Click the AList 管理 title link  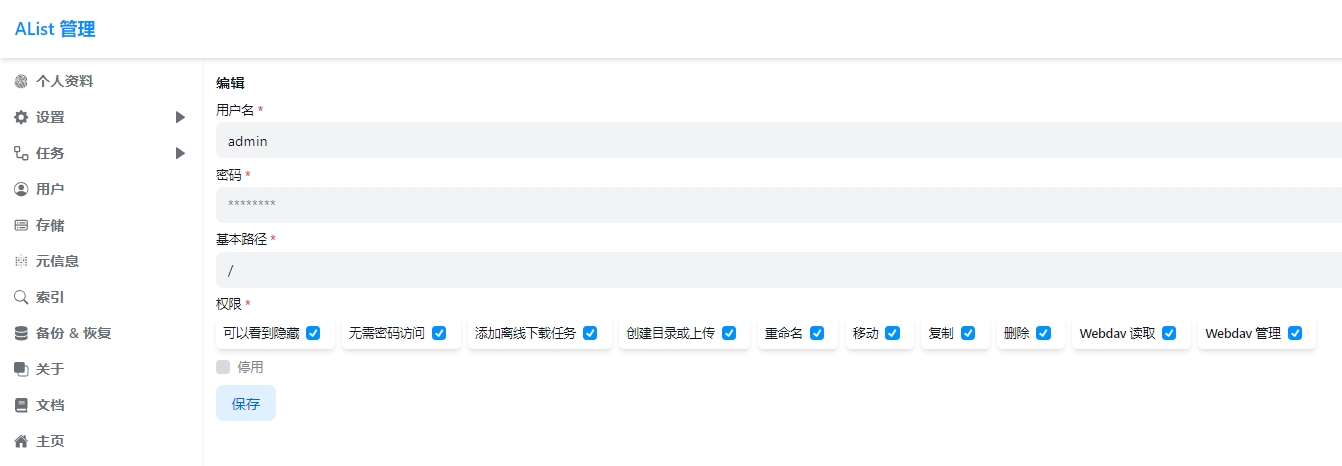point(55,29)
